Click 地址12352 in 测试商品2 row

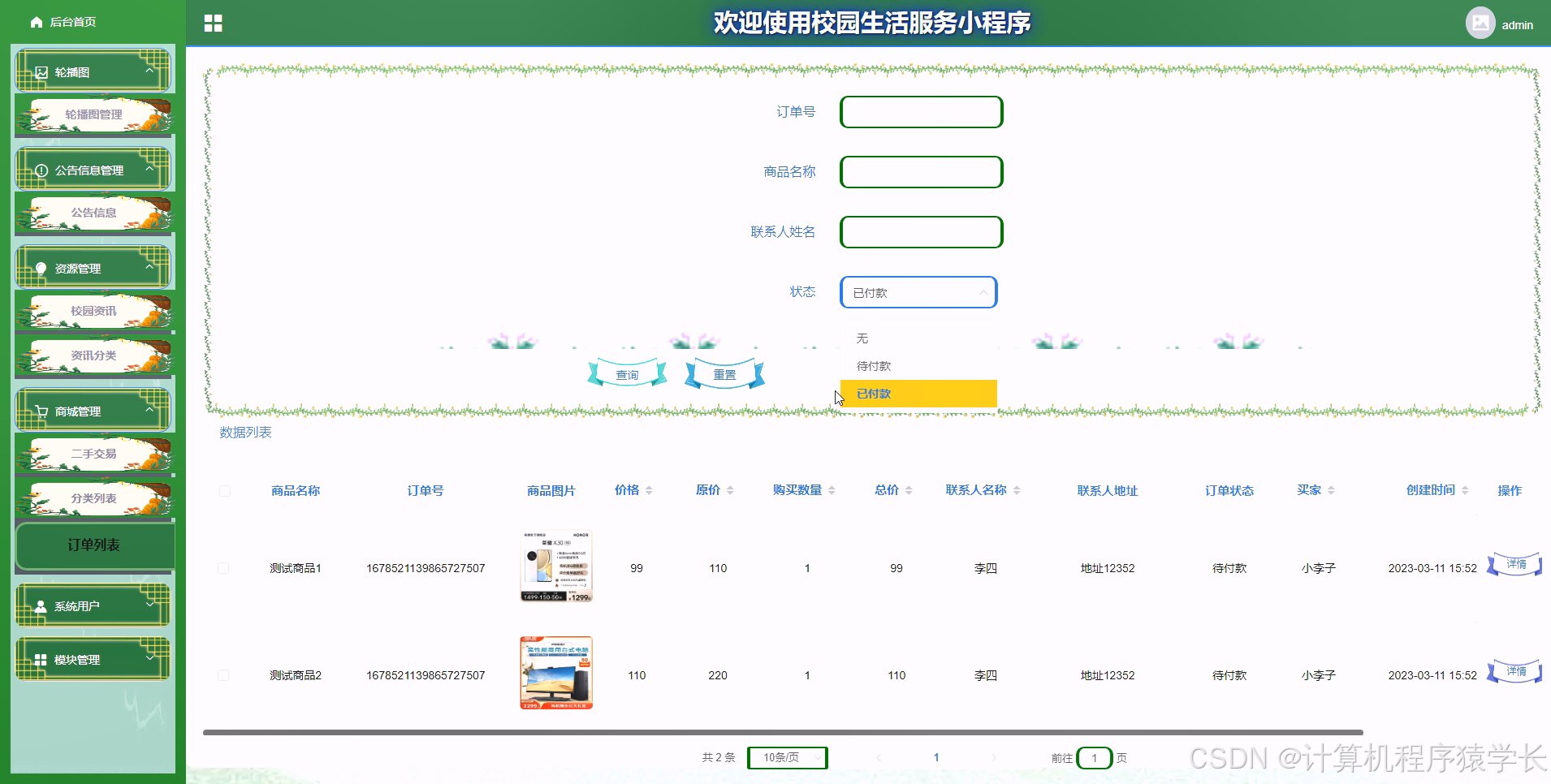tap(1108, 675)
